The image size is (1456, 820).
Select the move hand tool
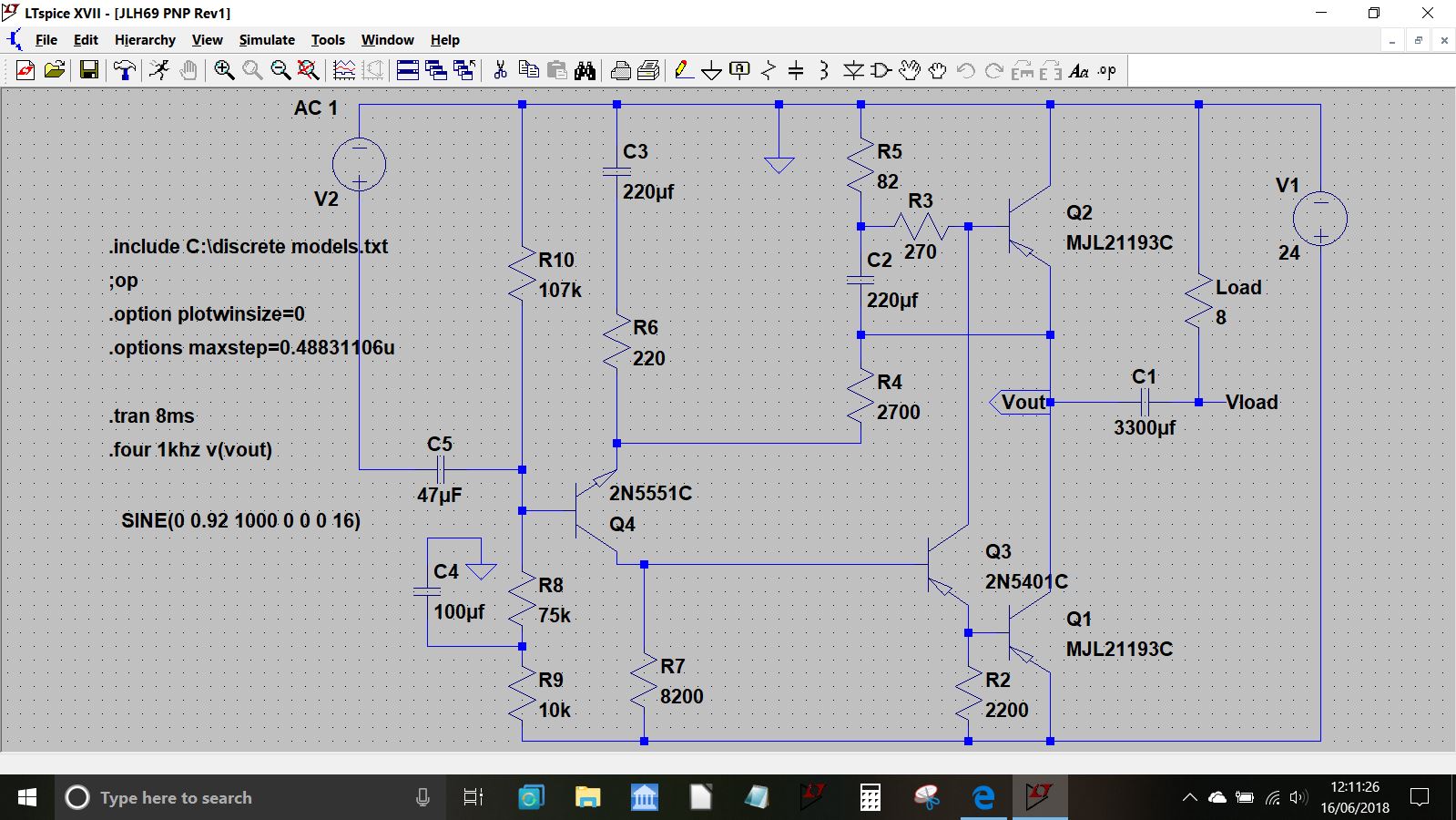coord(910,70)
